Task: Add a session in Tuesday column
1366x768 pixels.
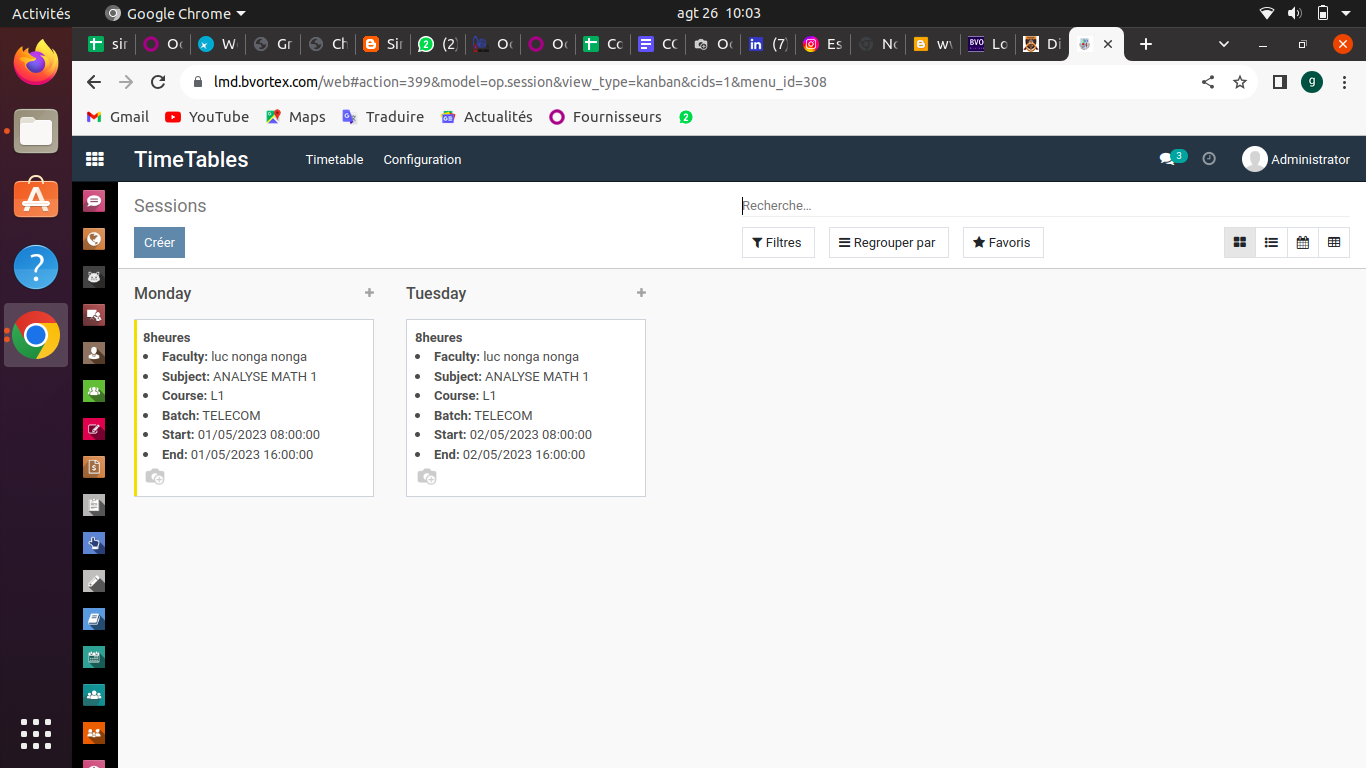Action: click(641, 293)
